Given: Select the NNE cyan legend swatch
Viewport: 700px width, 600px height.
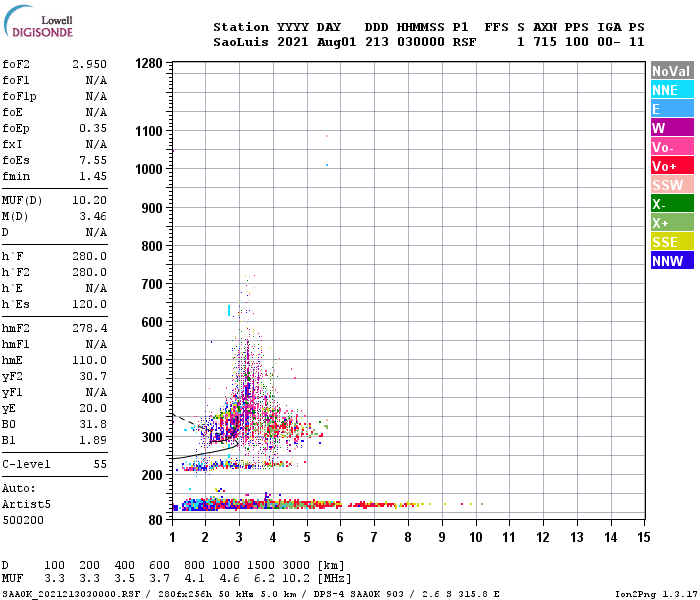Looking at the screenshot, I should coord(672,90).
